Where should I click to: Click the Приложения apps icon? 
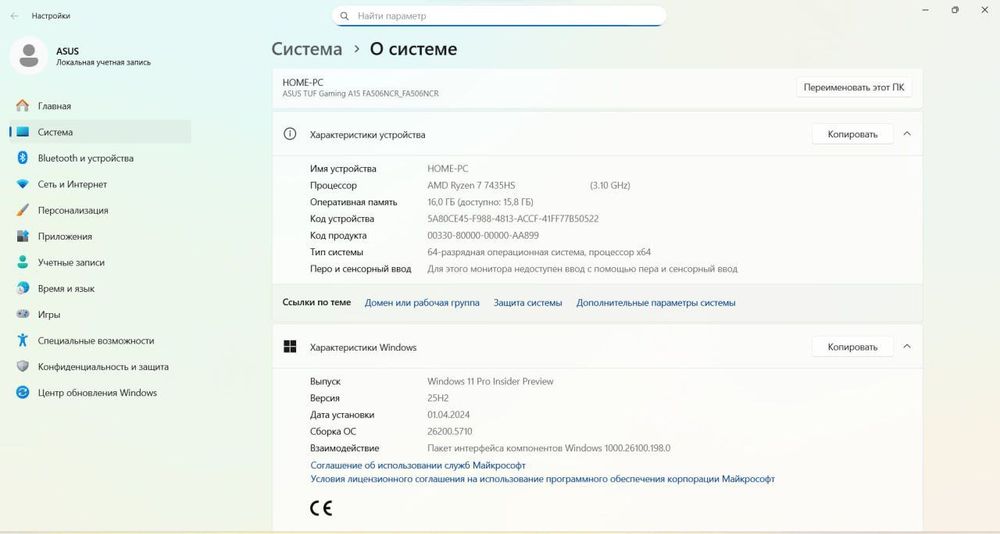22,236
